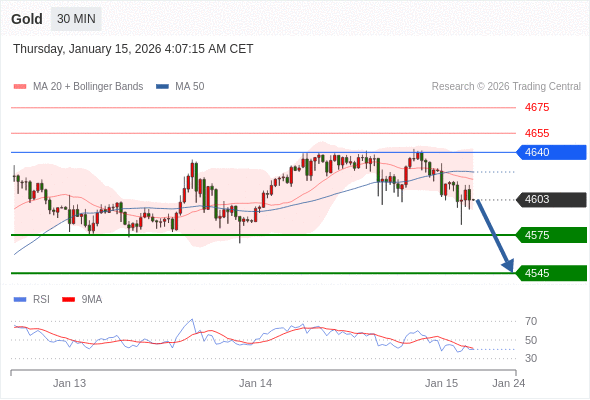Click the green 4545 support price tag
The height and width of the screenshot is (400, 590).
(x=551, y=273)
